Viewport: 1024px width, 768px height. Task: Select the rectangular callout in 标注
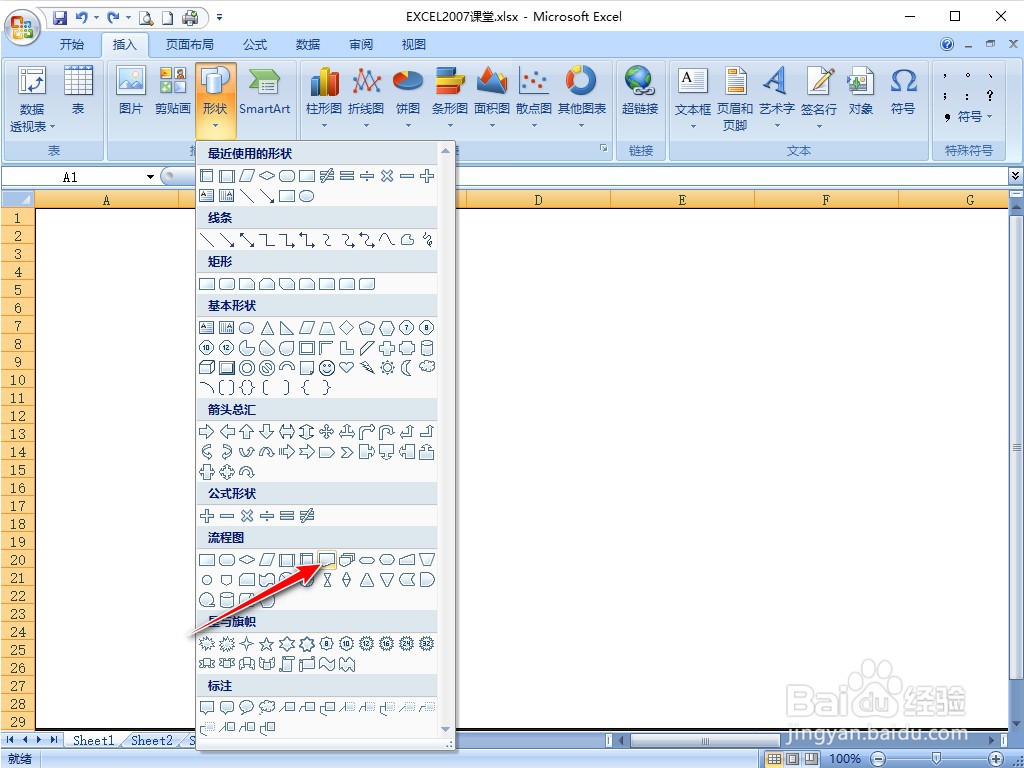(206, 707)
